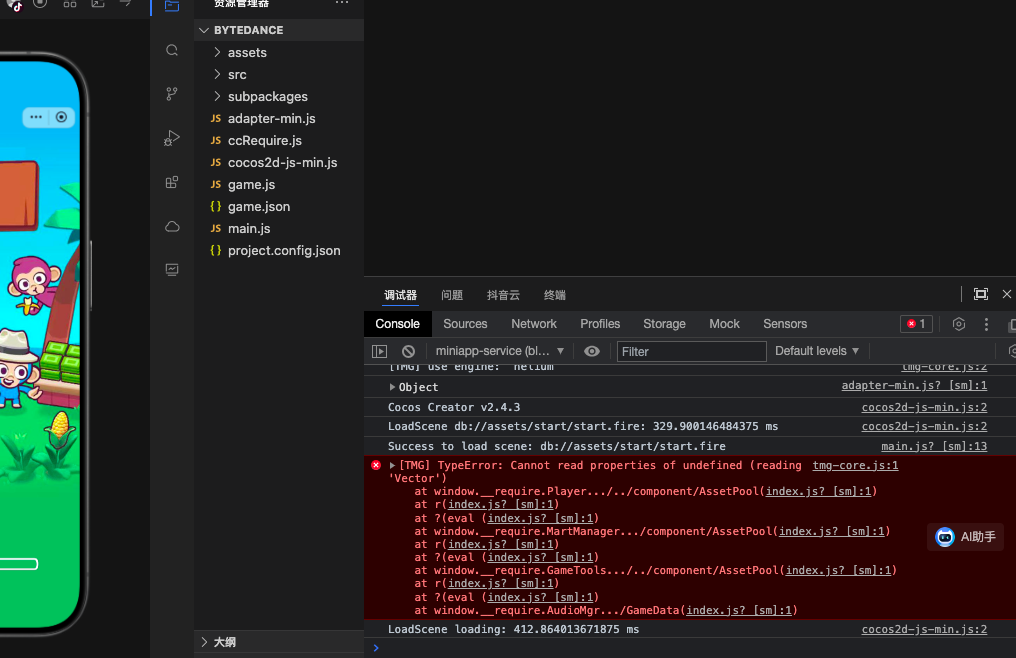Toggle live expression eye icon

tap(592, 351)
